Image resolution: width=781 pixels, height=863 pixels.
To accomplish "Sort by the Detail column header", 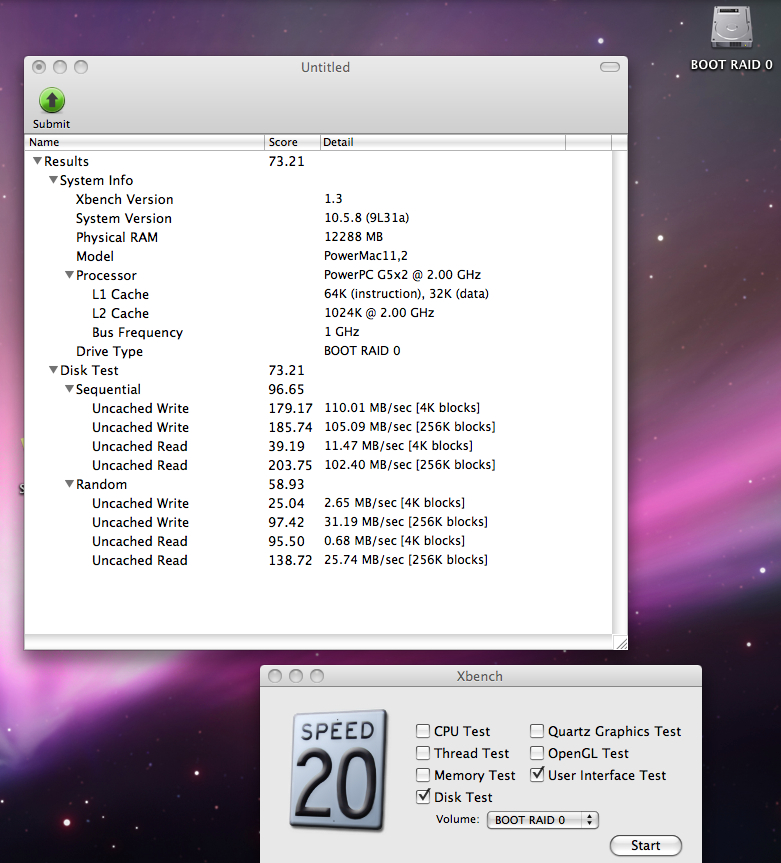I will tap(443, 142).
